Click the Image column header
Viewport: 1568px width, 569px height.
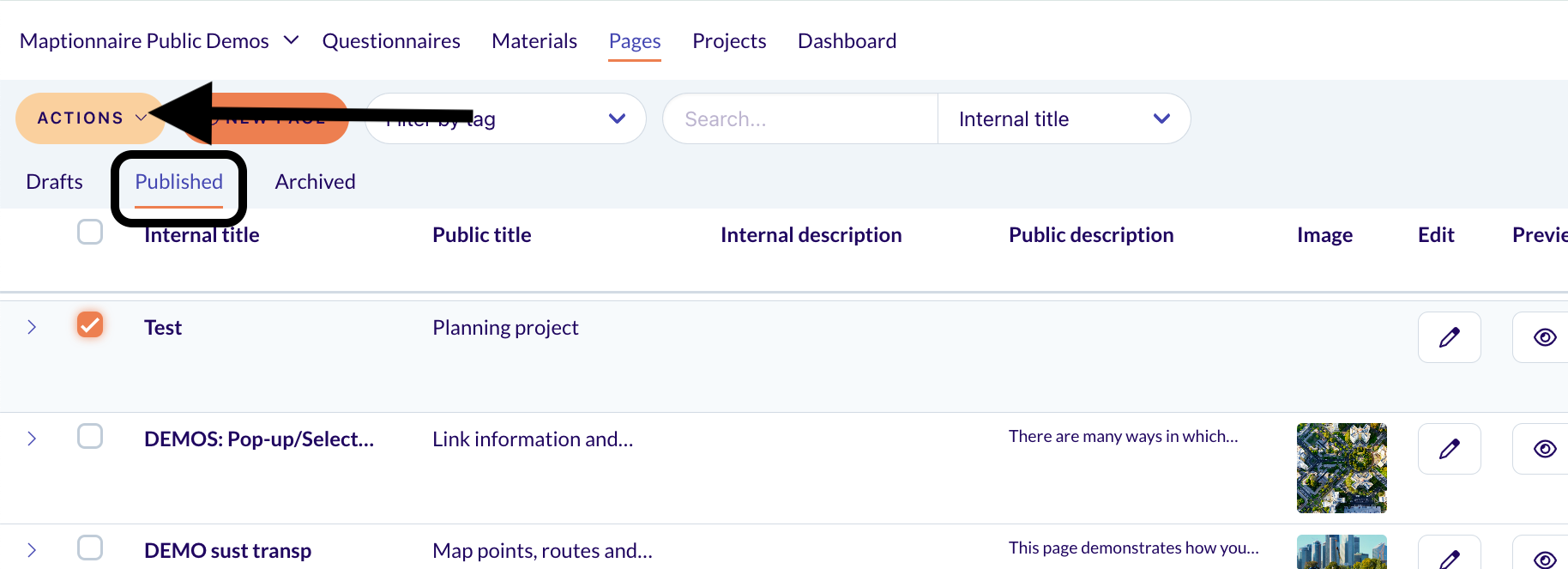(x=1324, y=234)
